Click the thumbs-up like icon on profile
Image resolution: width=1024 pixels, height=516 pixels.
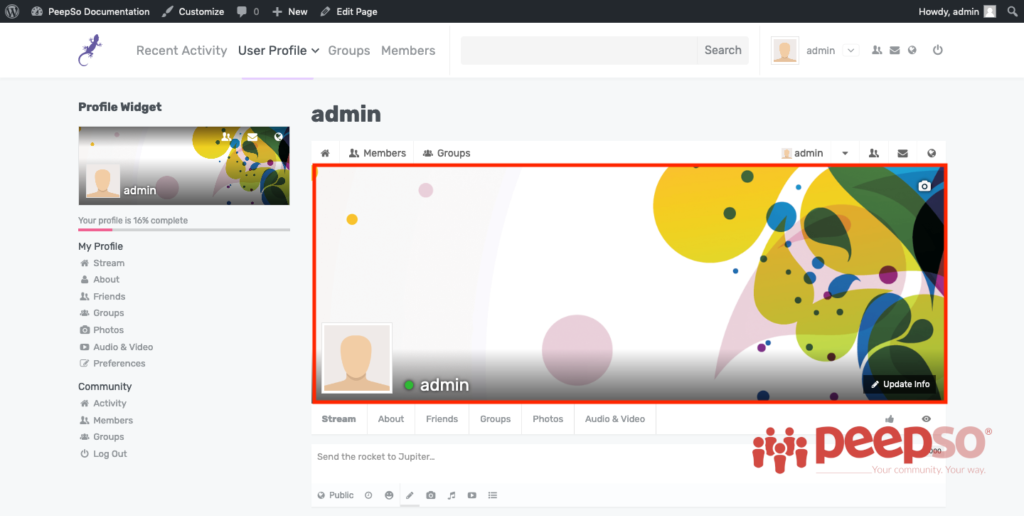(x=890, y=419)
